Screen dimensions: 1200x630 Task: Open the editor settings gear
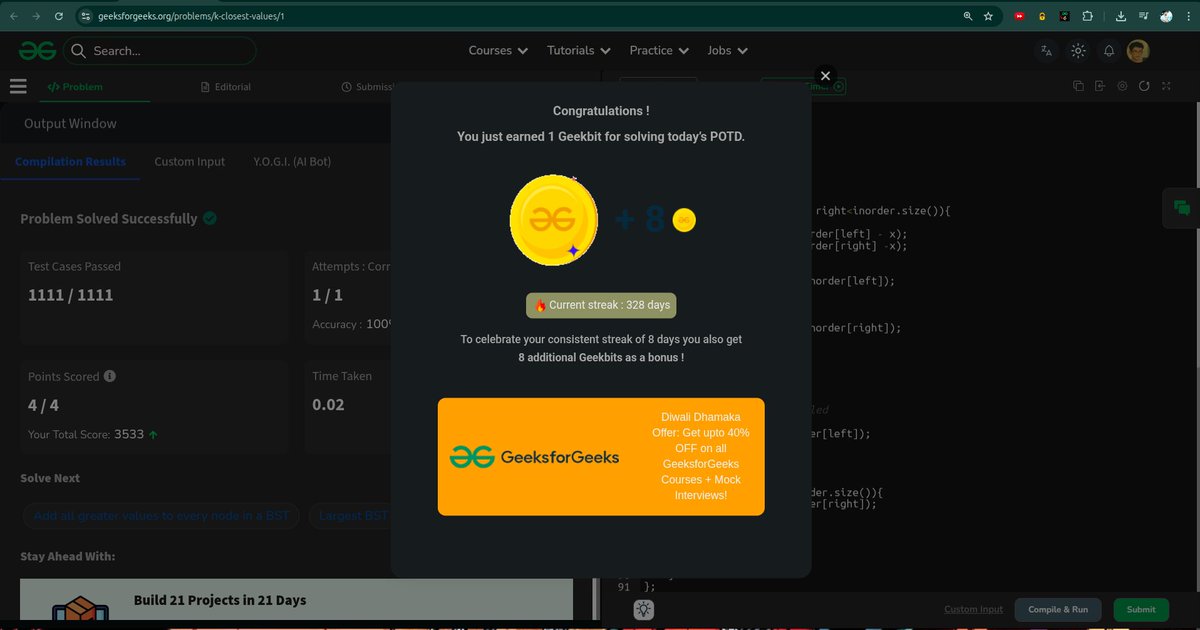click(x=1122, y=86)
